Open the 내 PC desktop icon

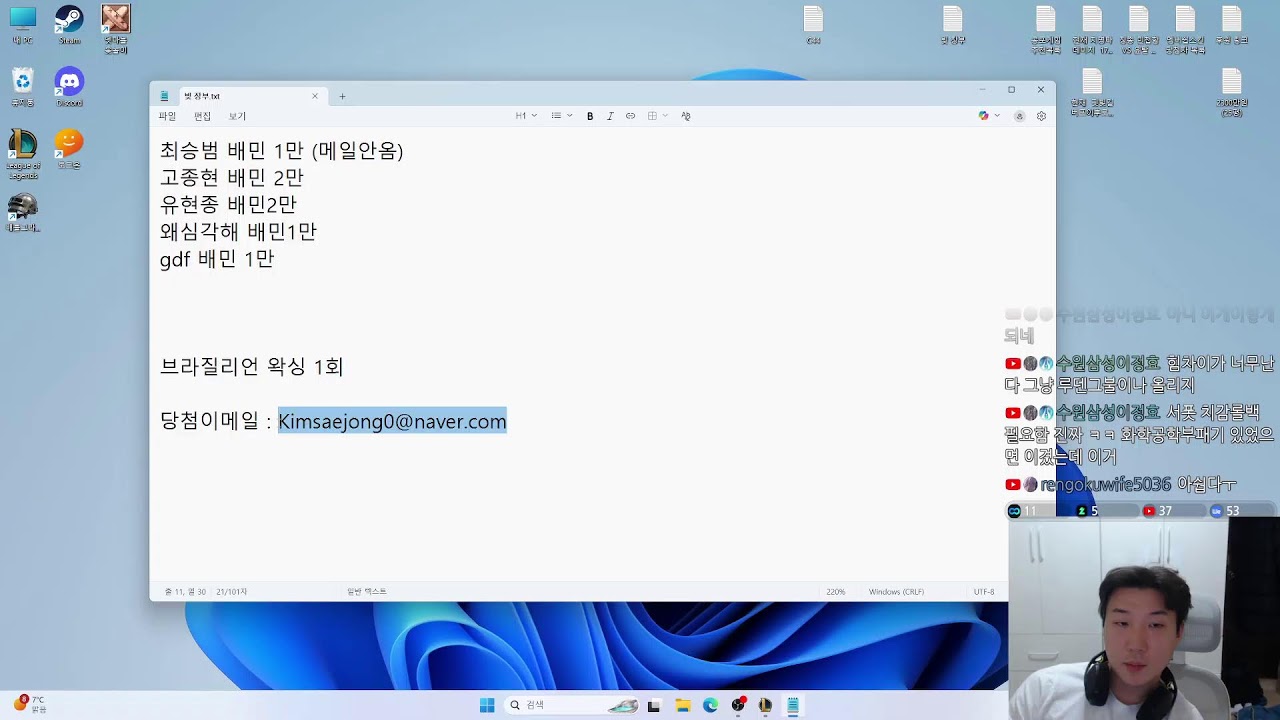(x=22, y=25)
